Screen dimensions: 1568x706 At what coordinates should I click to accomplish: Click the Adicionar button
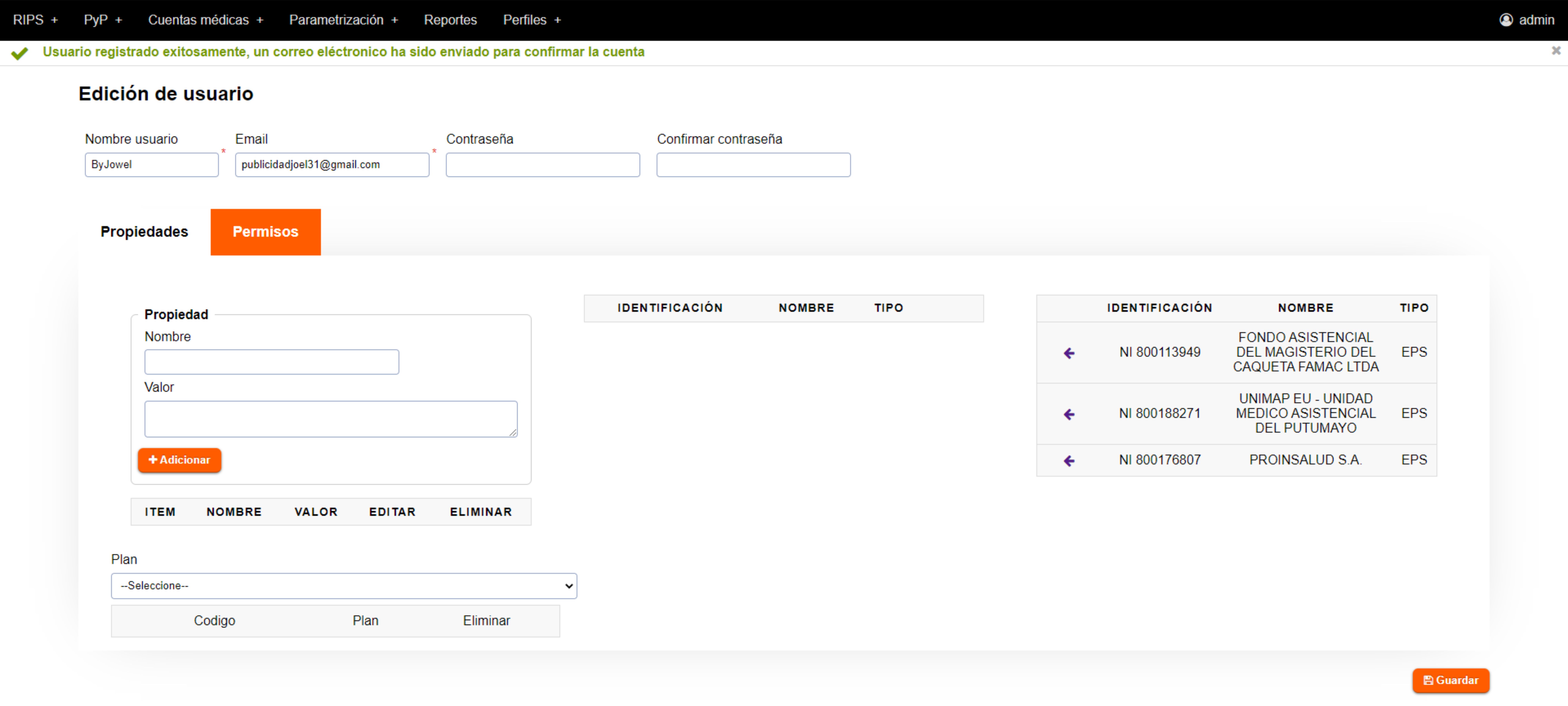click(x=180, y=460)
